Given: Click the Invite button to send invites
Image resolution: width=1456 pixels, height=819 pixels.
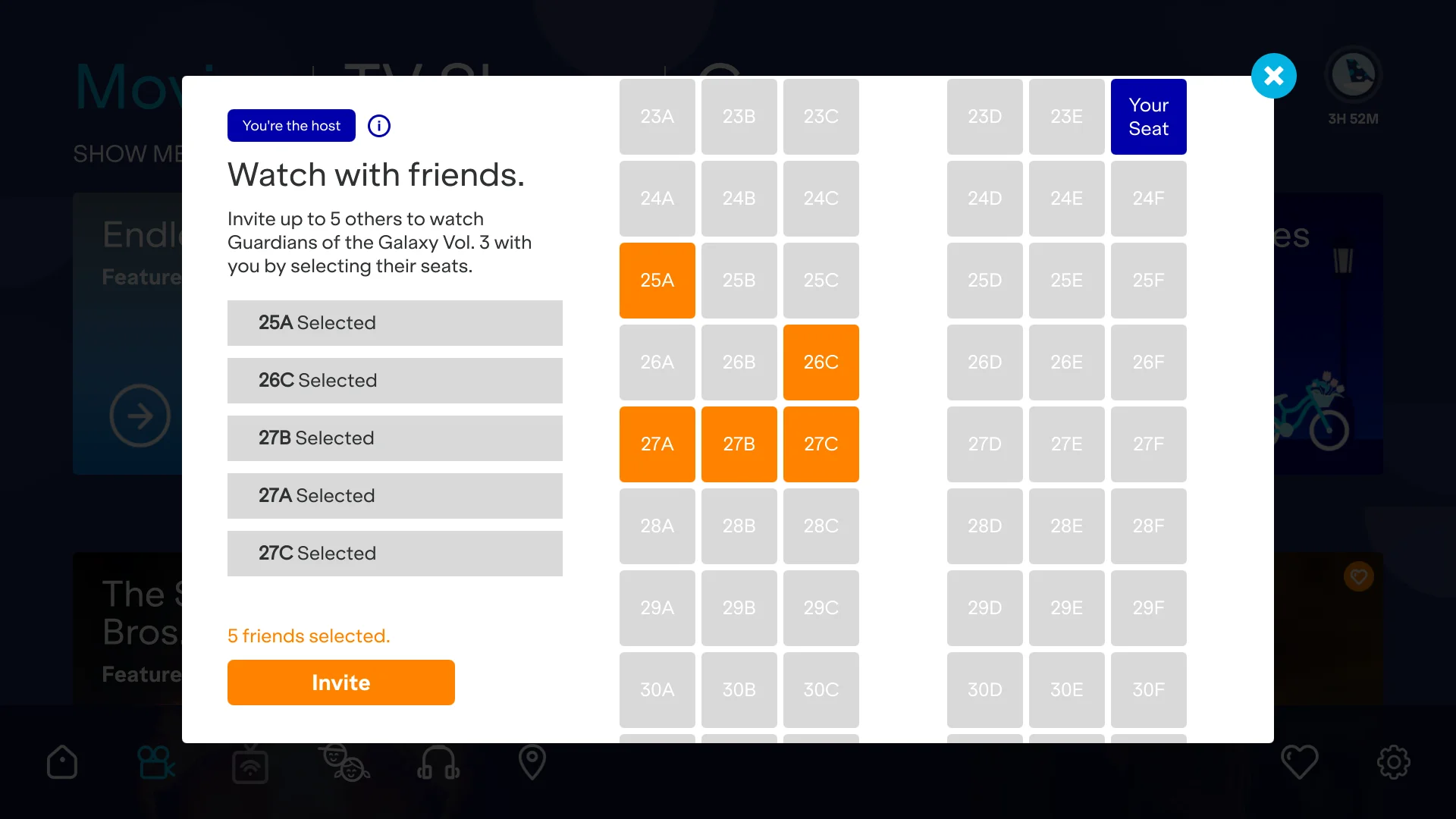Looking at the screenshot, I should (x=341, y=682).
